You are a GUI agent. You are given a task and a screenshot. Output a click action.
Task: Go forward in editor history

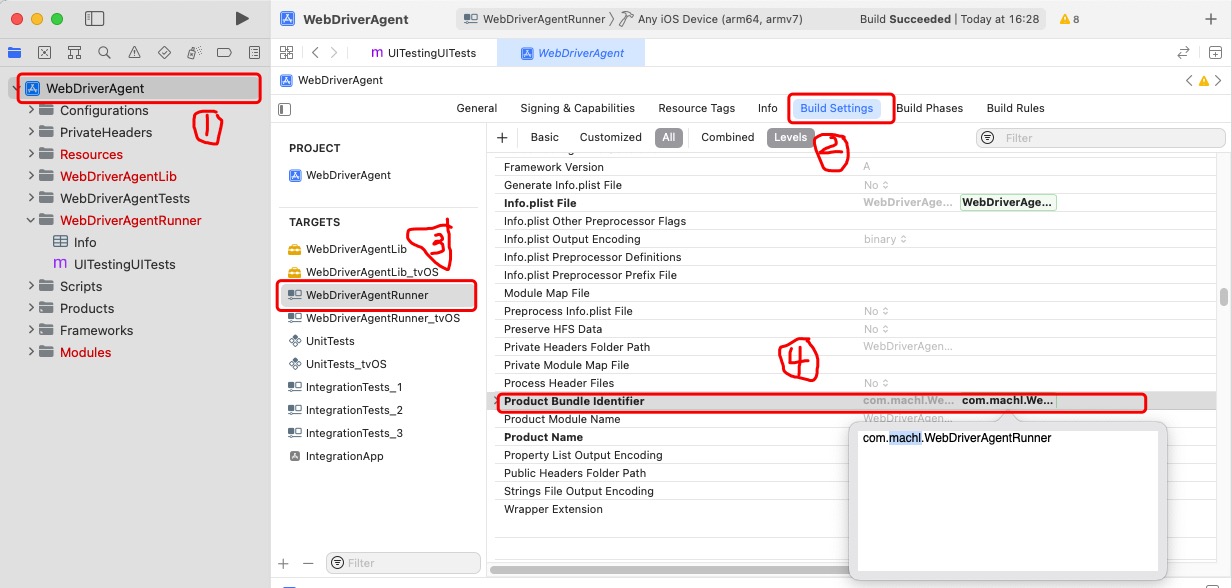pyautogui.click(x=334, y=53)
